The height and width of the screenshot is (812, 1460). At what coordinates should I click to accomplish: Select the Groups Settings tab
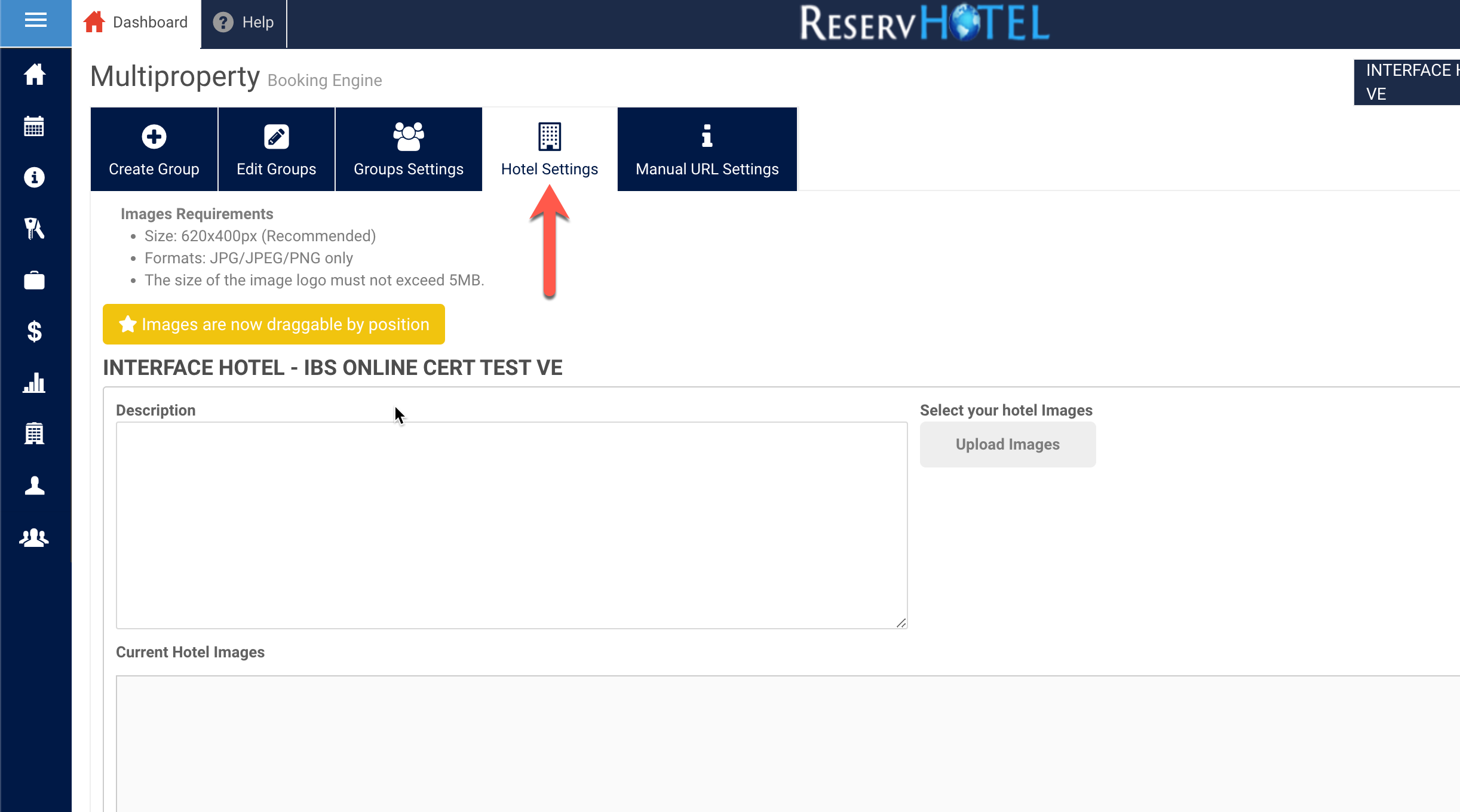point(409,149)
